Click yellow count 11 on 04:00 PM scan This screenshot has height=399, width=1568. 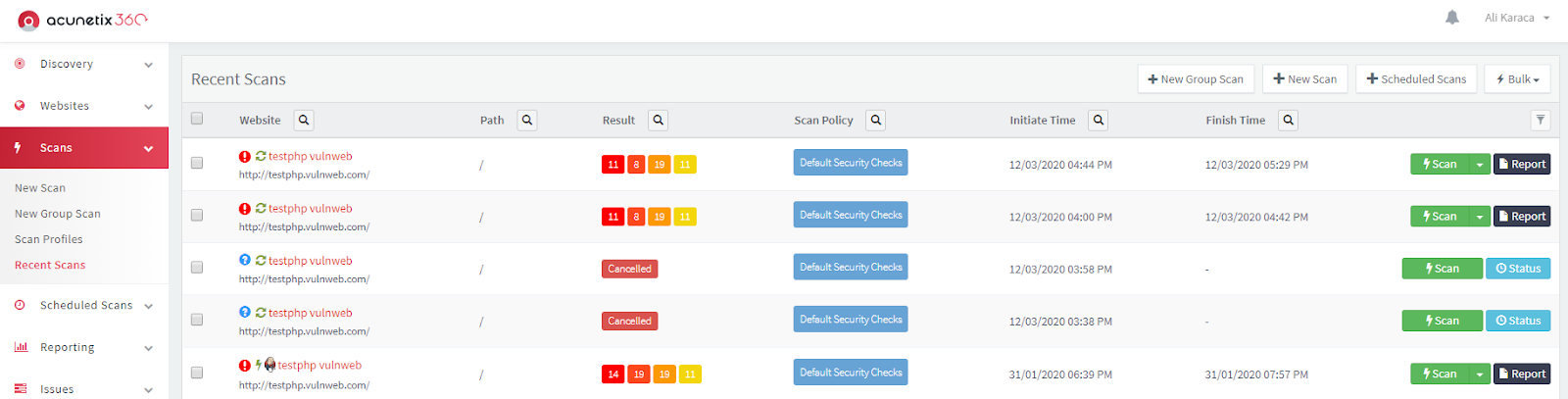point(685,217)
